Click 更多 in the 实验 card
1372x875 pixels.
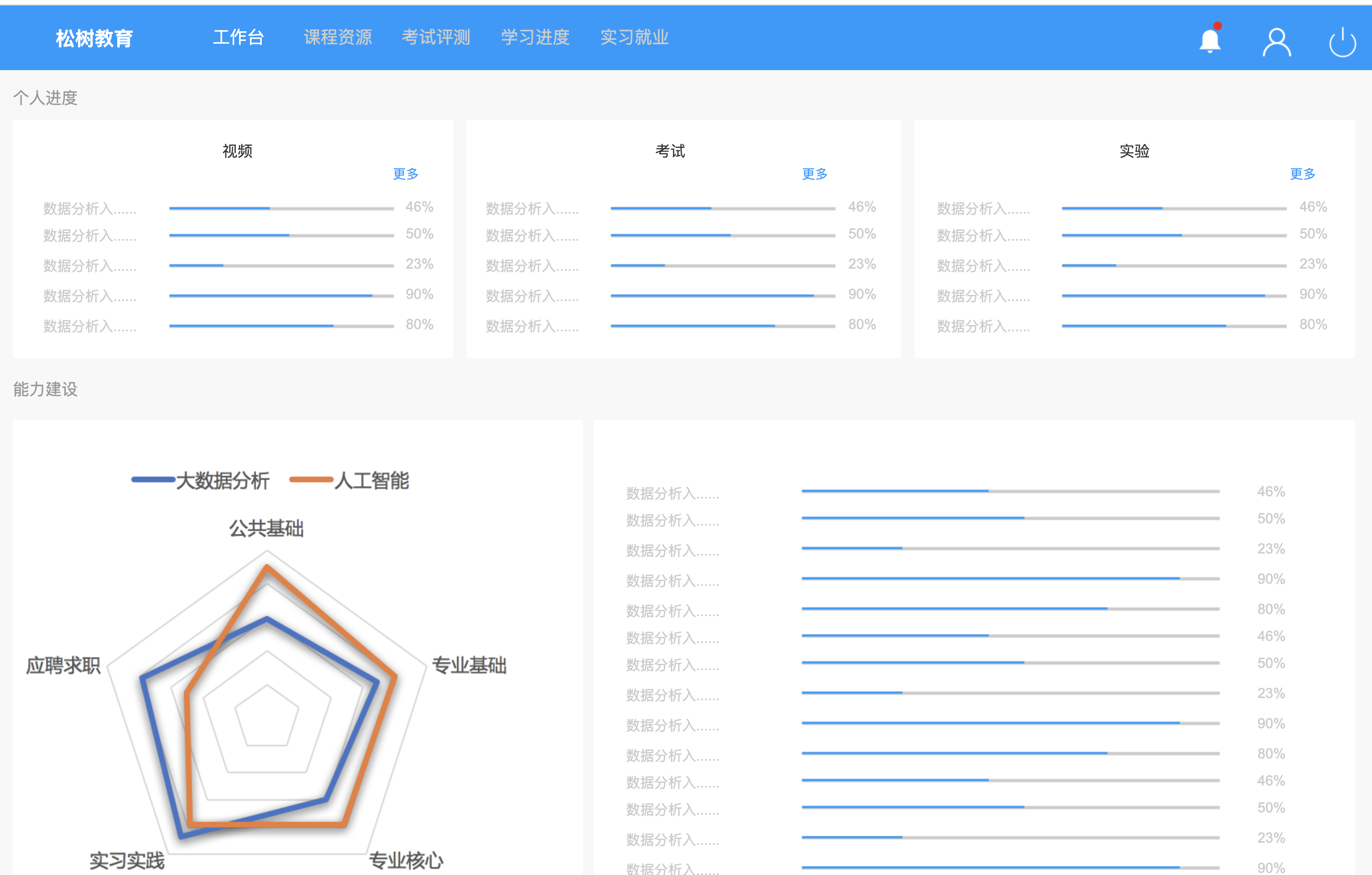(x=1302, y=174)
